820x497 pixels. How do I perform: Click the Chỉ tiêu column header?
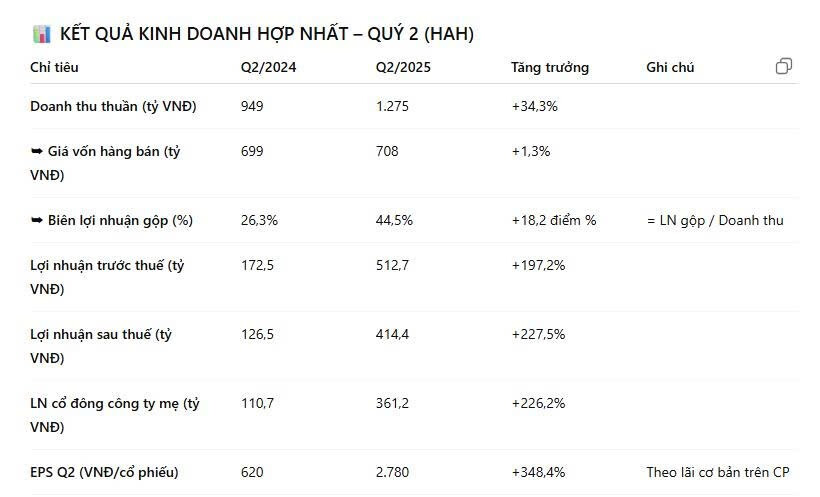pyautogui.click(x=54, y=68)
